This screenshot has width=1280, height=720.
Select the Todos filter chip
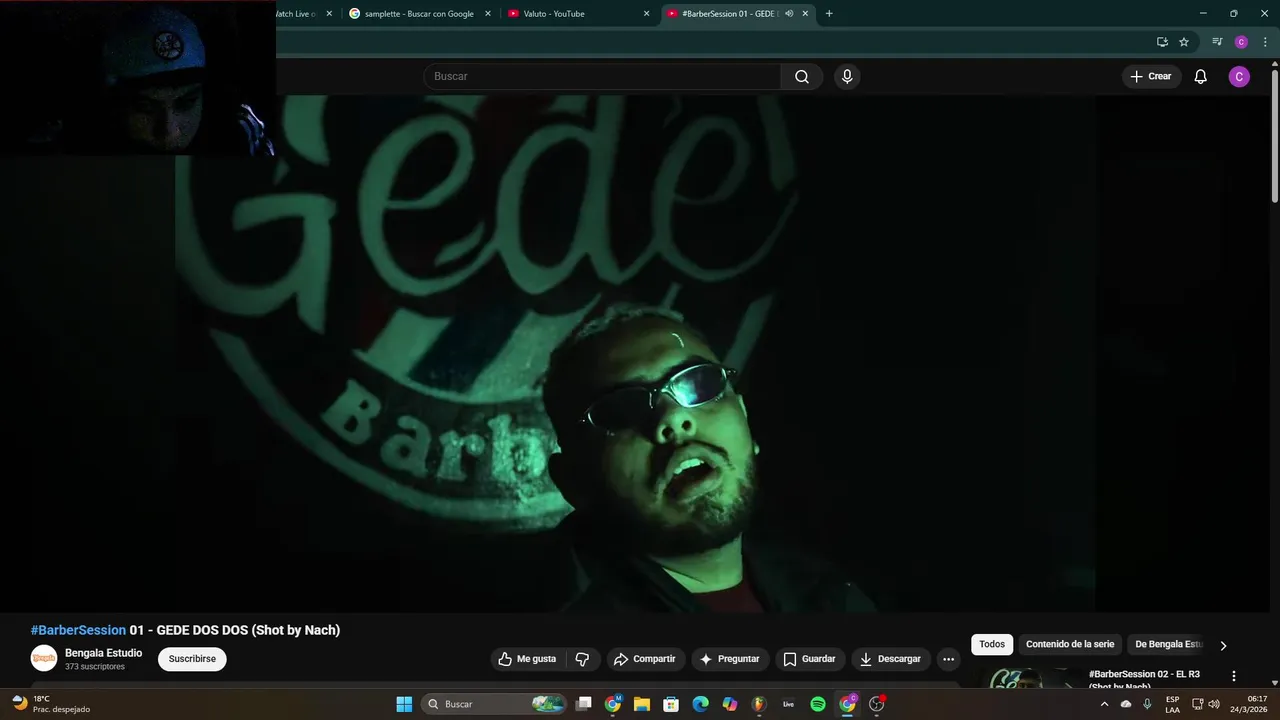(992, 645)
